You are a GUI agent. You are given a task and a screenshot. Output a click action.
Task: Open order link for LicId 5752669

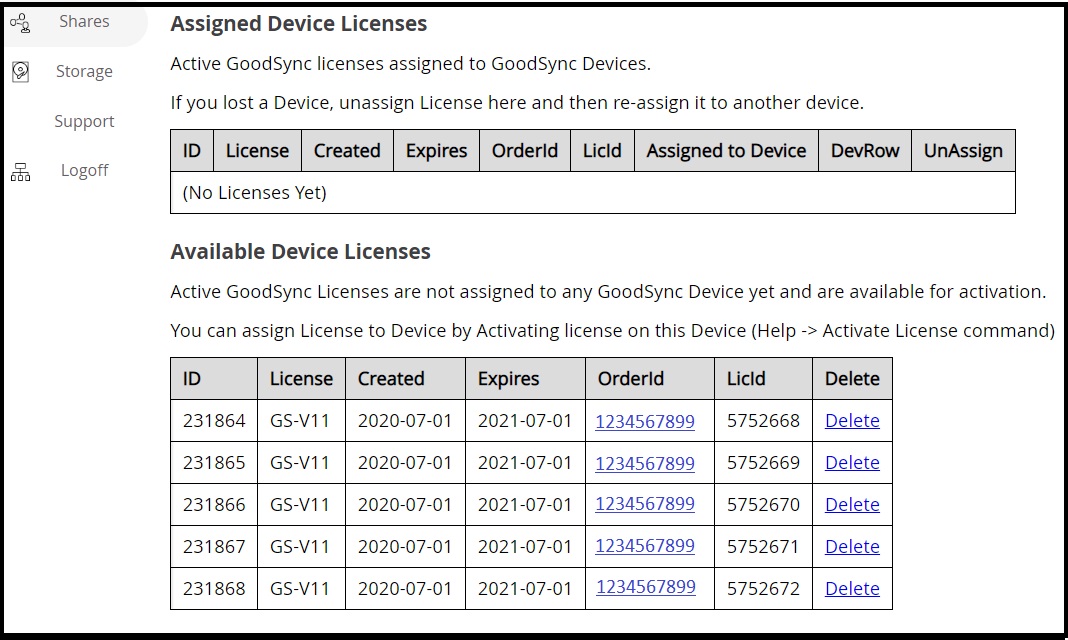pyautogui.click(x=645, y=464)
